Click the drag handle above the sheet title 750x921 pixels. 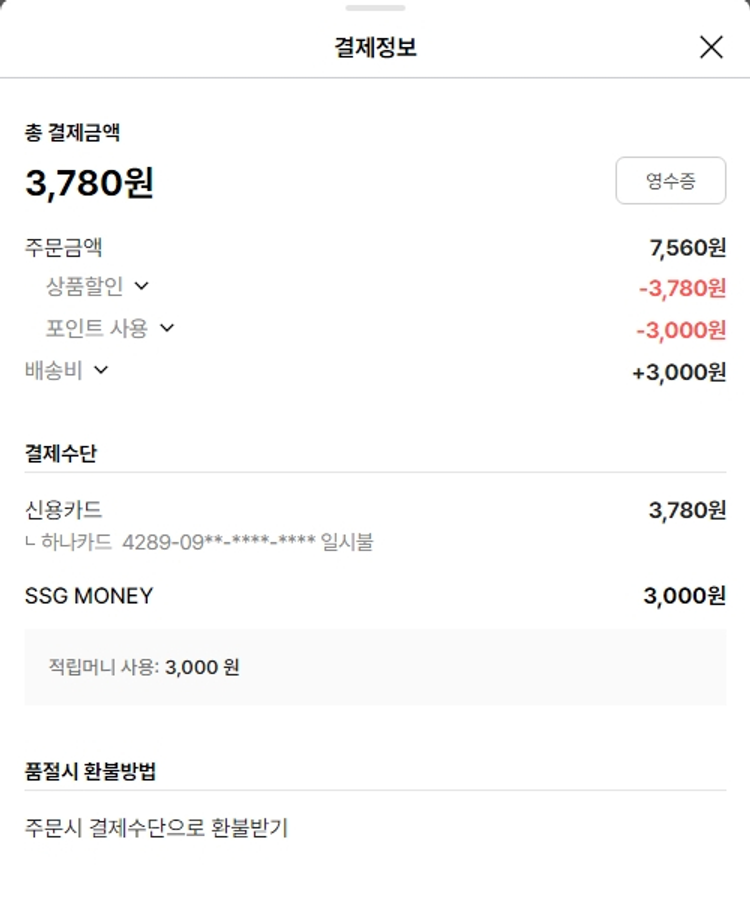pos(375,8)
